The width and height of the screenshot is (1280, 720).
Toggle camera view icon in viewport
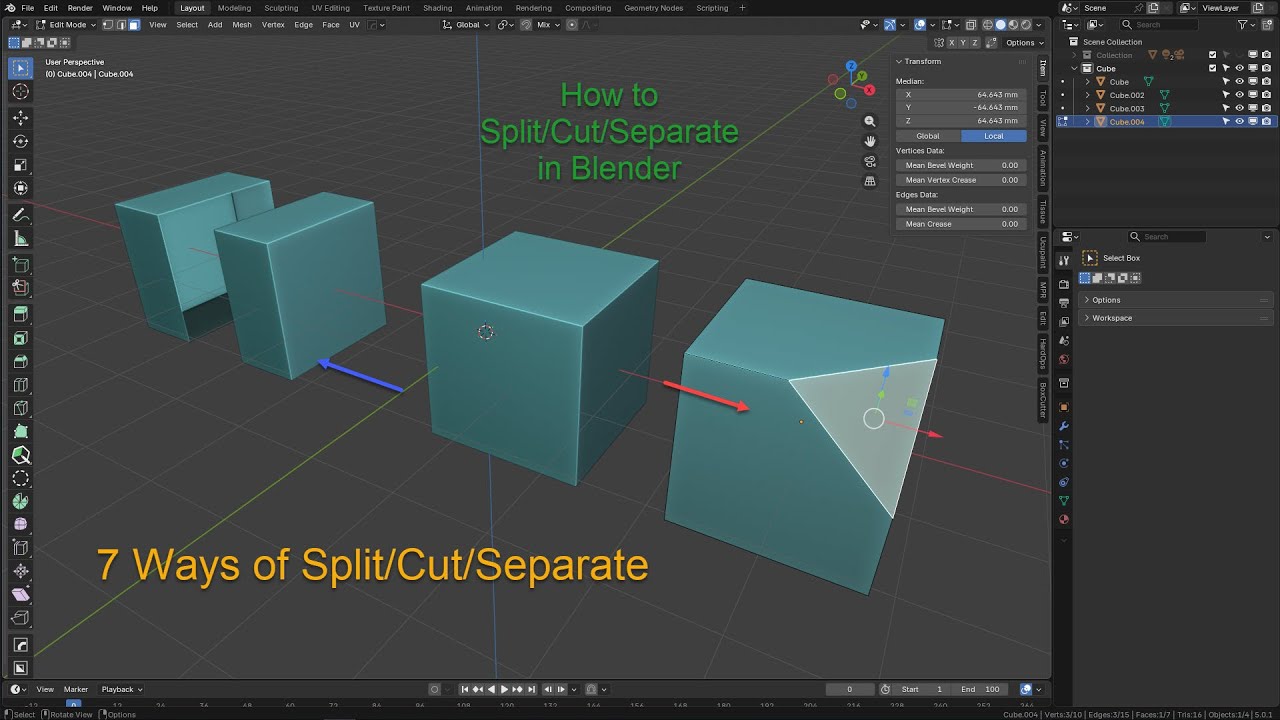870,161
